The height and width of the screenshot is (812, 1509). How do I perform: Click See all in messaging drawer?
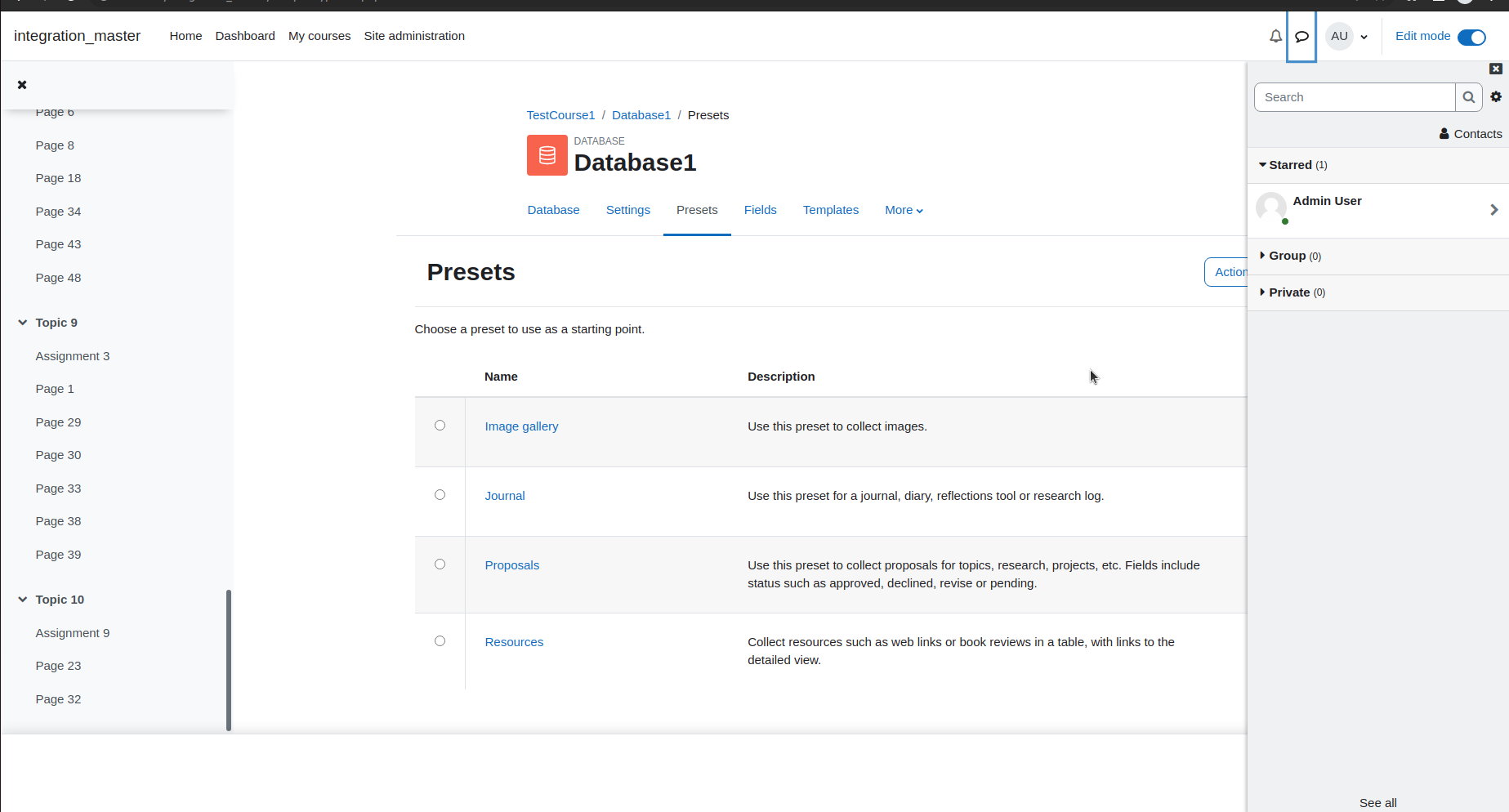coord(1377,803)
